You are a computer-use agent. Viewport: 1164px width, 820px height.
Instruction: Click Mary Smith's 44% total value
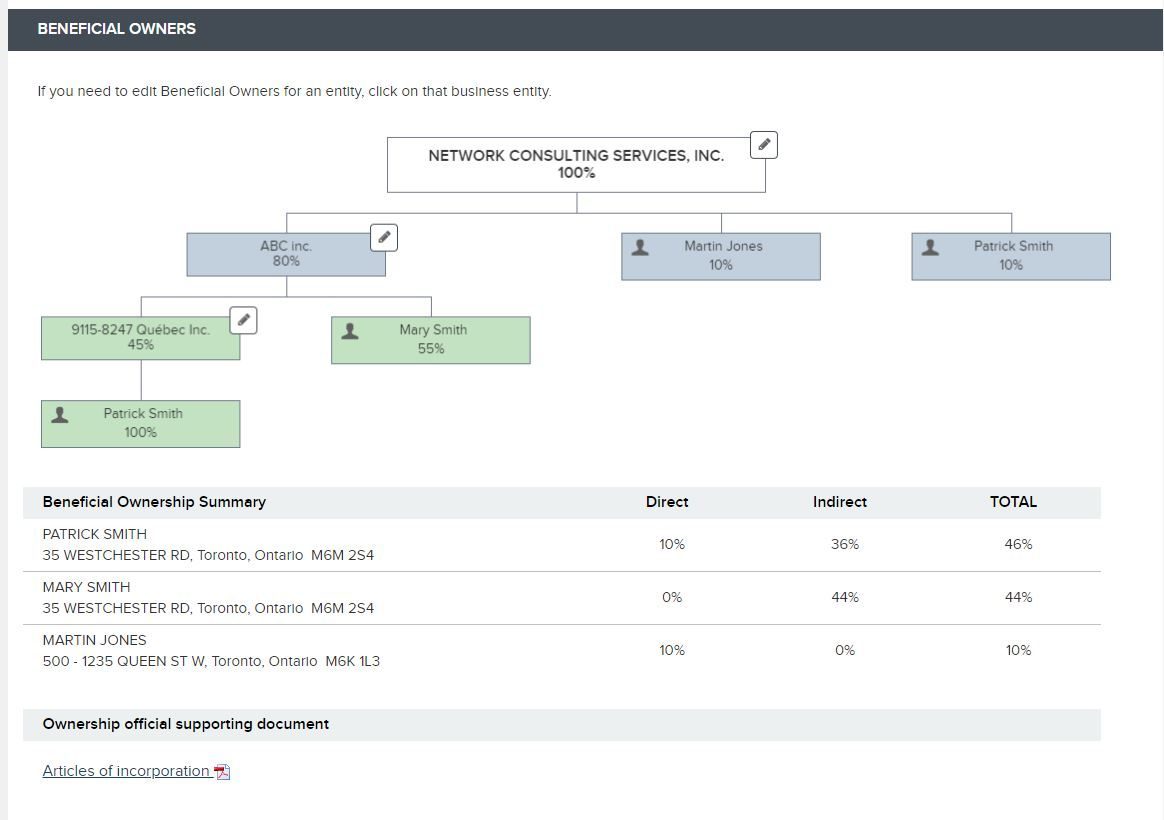click(1018, 597)
